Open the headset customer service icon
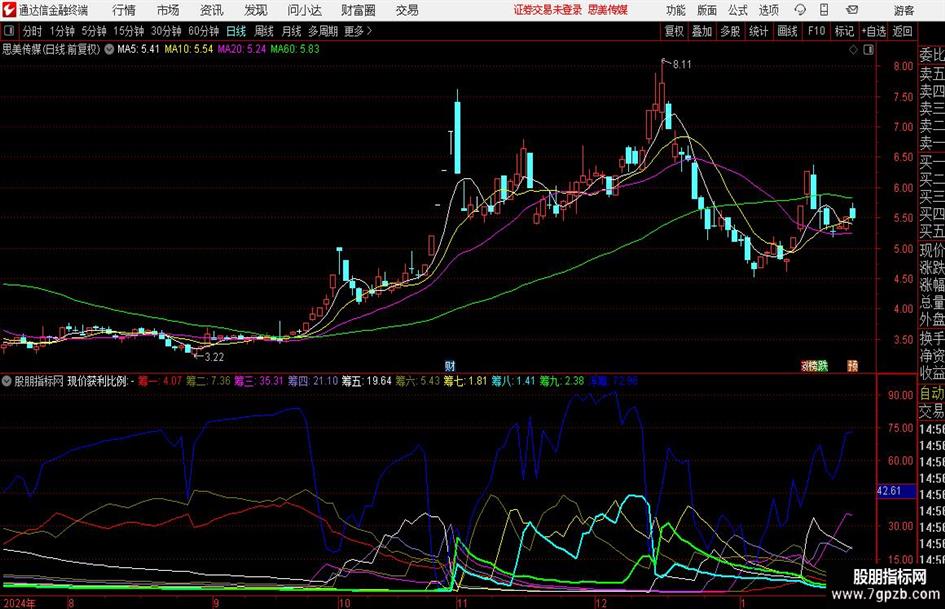The image size is (945, 609). pos(800,10)
